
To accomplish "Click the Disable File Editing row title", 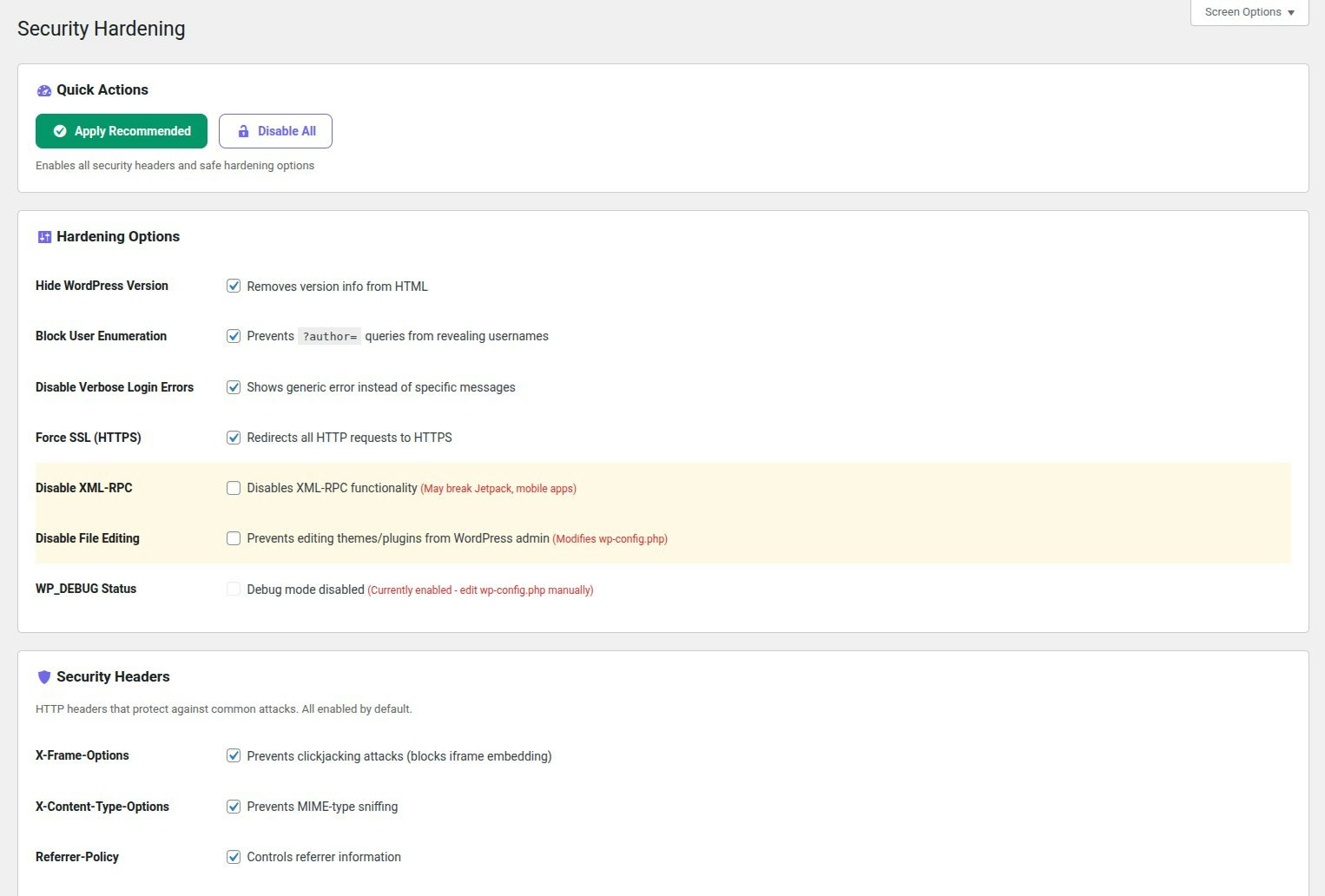I will (x=88, y=538).
